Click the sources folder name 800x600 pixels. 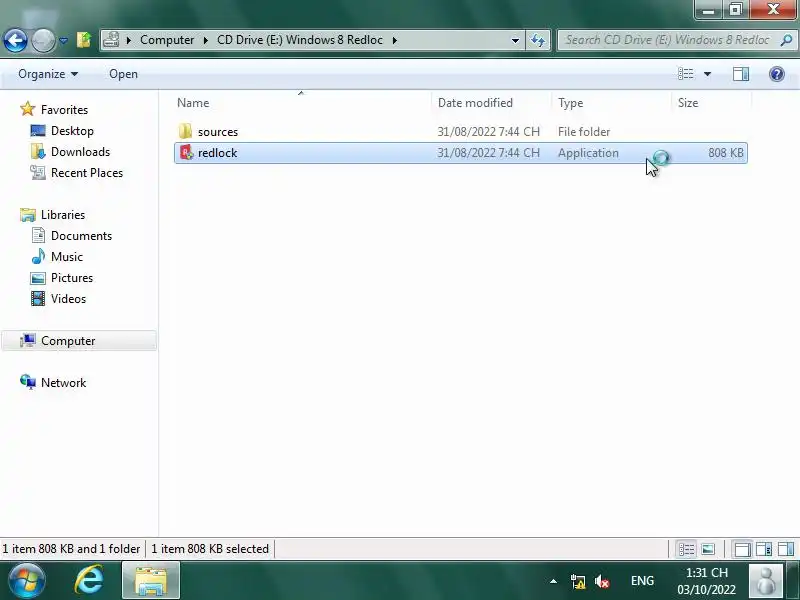click(218, 132)
